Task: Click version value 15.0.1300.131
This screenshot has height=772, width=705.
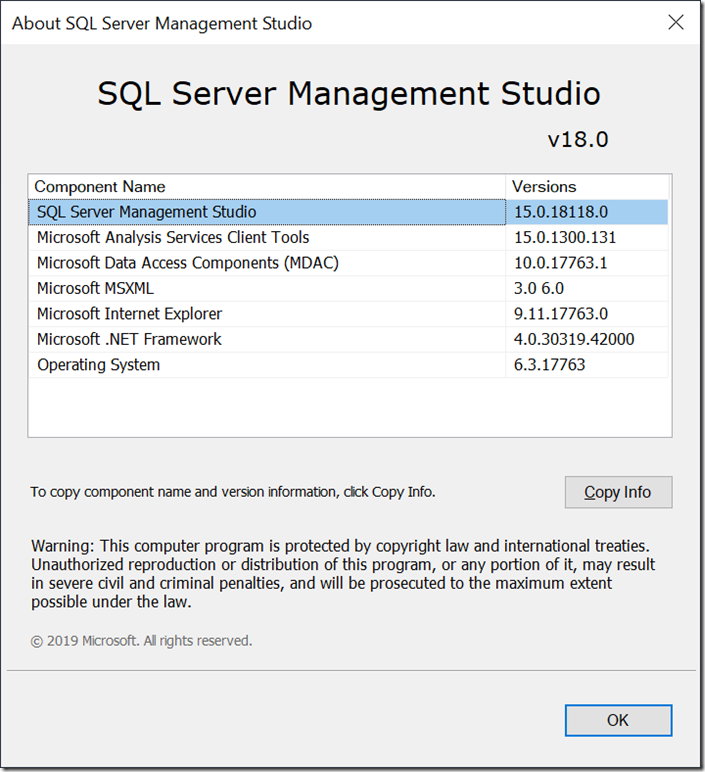Action: click(565, 238)
